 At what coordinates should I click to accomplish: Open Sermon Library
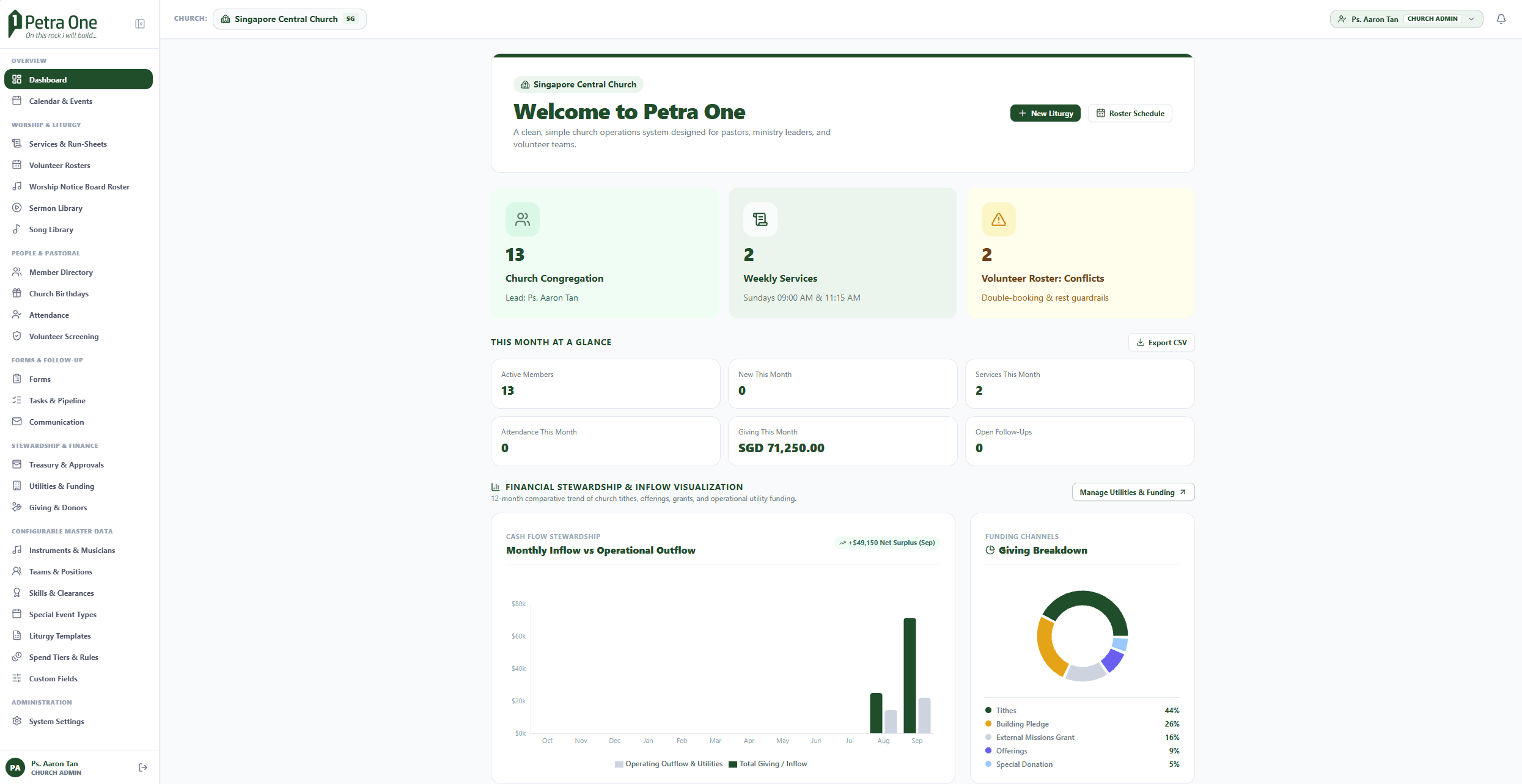(78, 208)
